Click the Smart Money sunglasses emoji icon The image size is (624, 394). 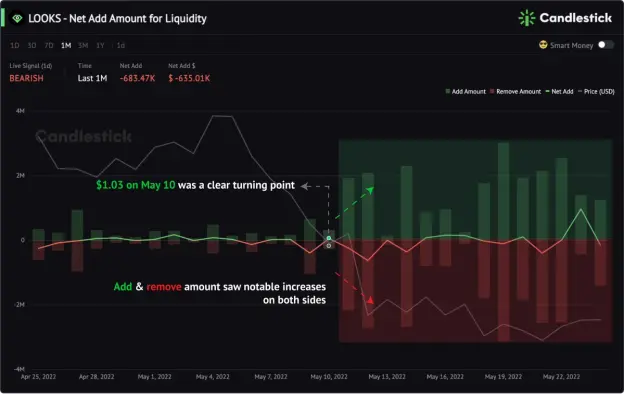(543, 45)
